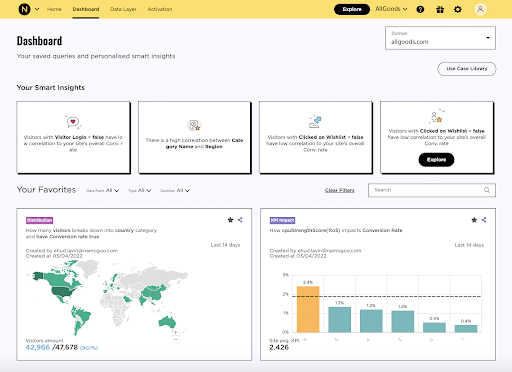Click the Your Smart Insights heading

pos(51,88)
